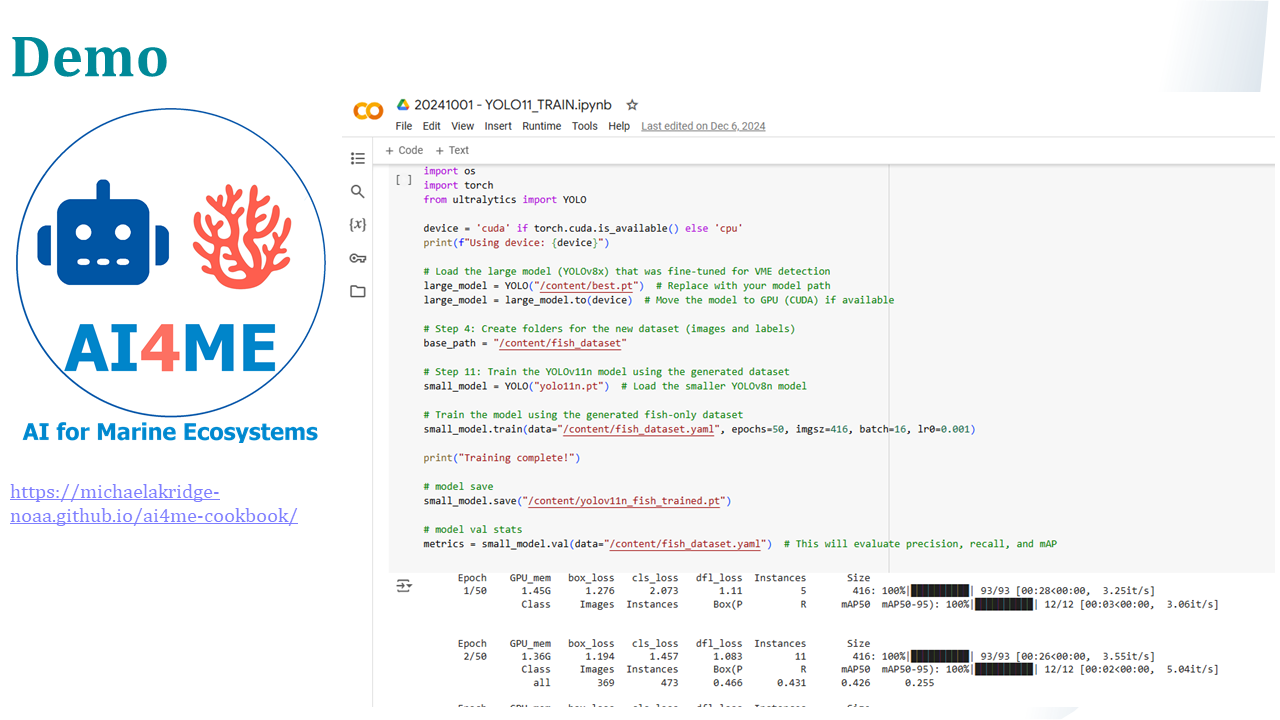The height and width of the screenshot is (720, 1280).
Task: Open the View menu
Action: click(462, 126)
